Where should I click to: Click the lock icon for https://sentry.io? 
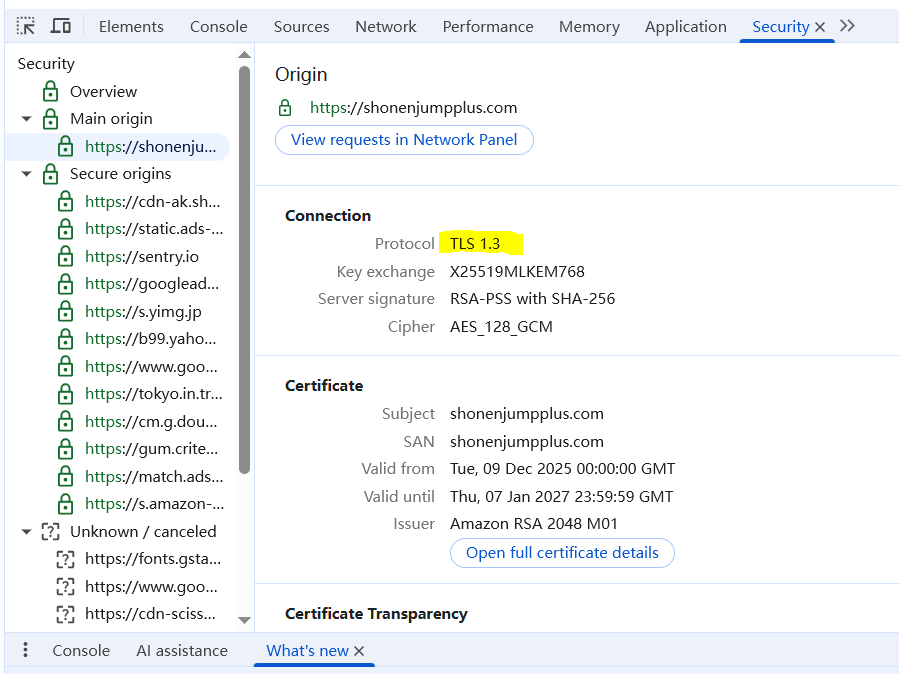(x=65, y=256)
